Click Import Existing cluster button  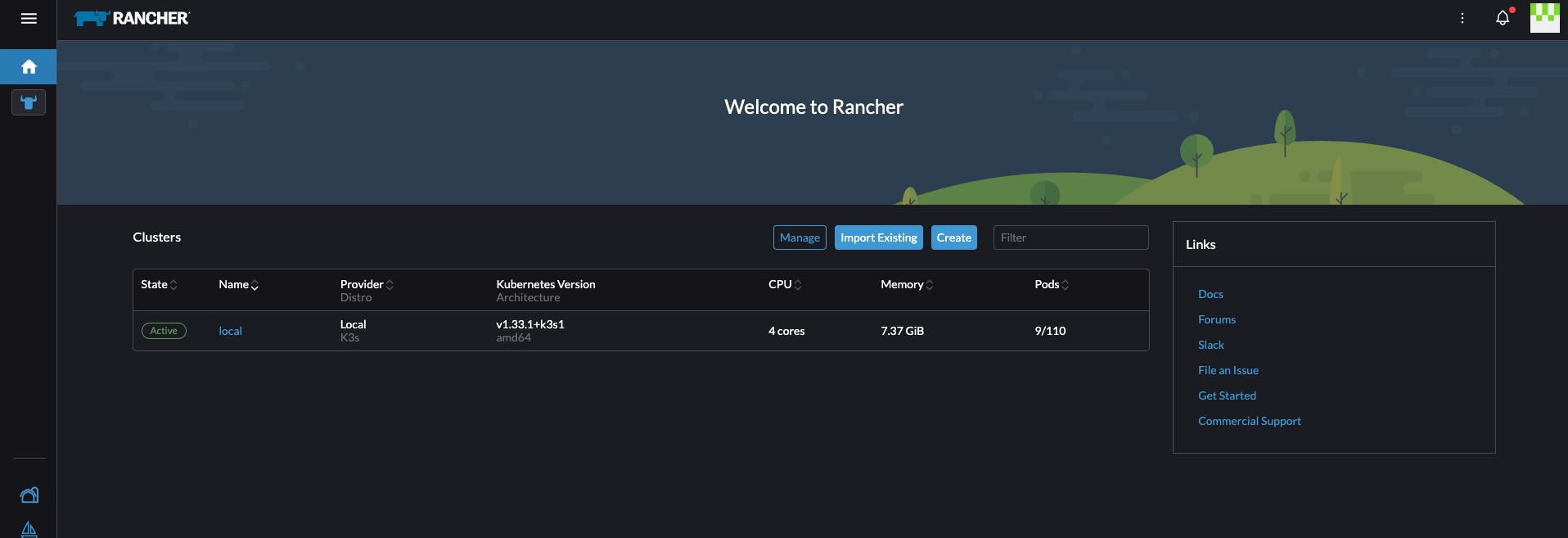[879, 237]
